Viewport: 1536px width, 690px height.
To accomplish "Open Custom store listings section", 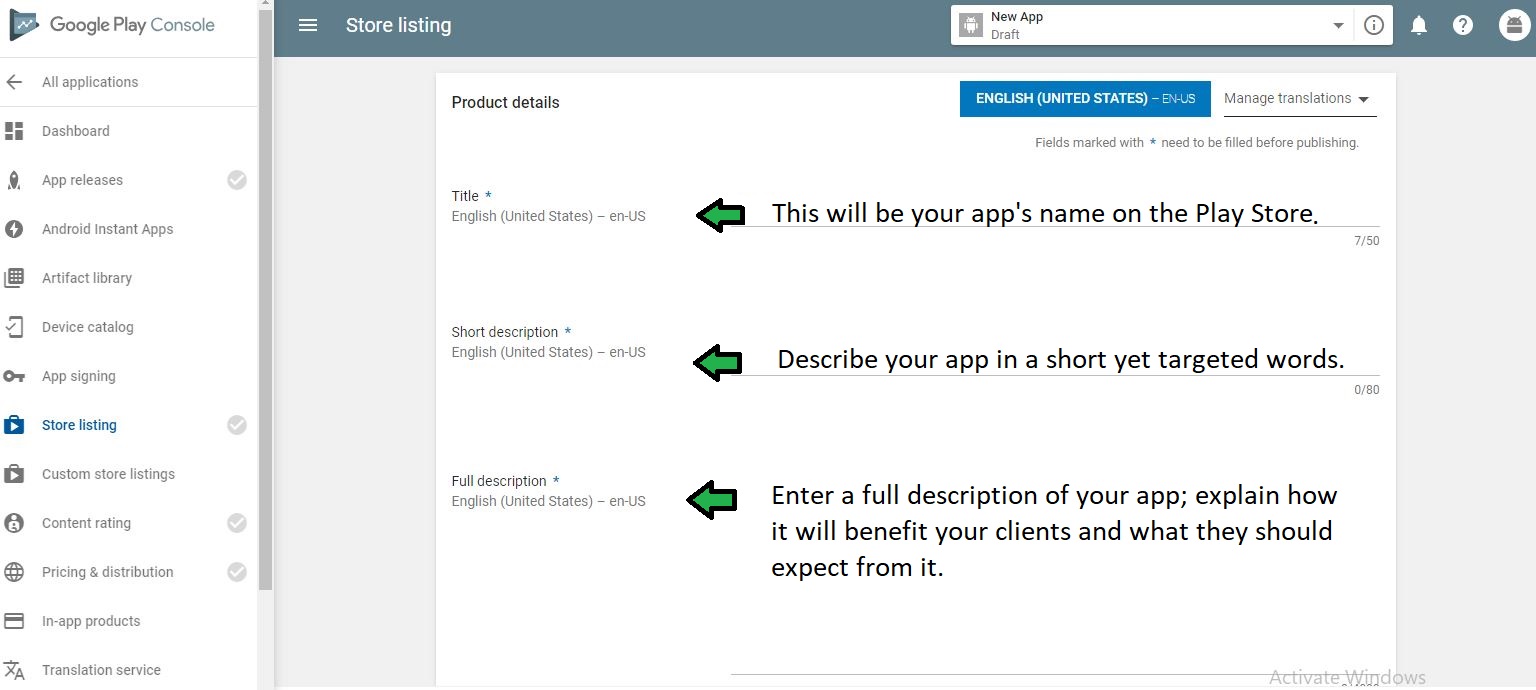I will click(108, 474).
